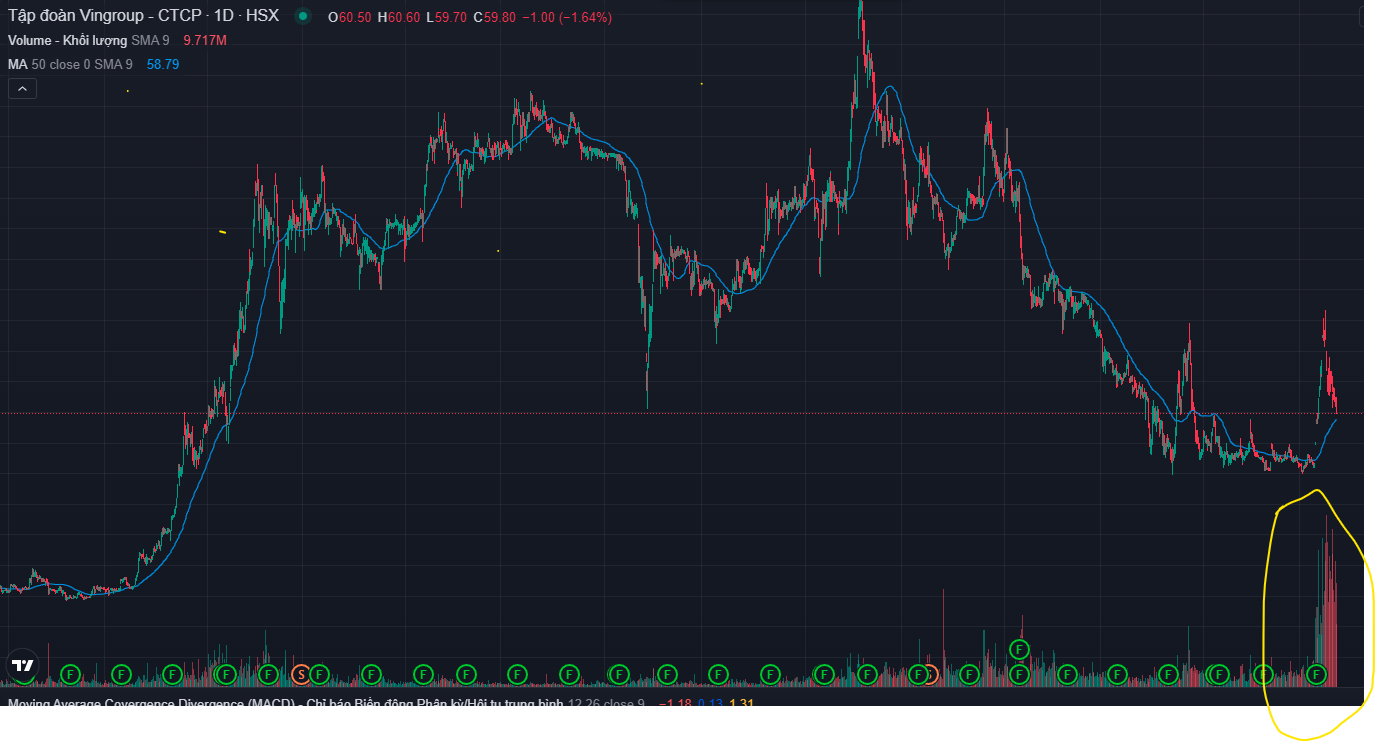Click the HSX exchange label
This screenshot has height=742, width=1376.
point(262,17)
